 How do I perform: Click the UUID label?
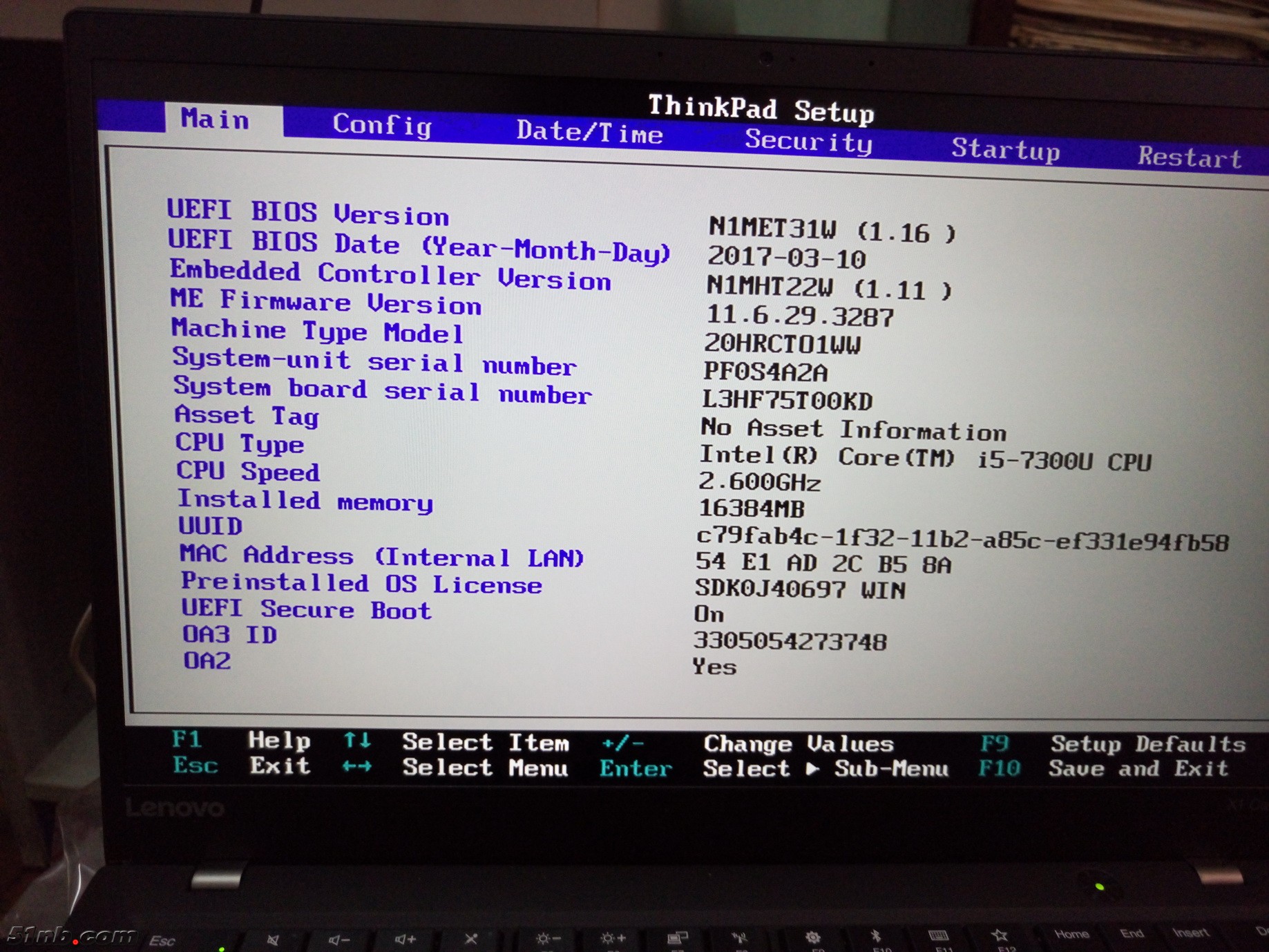(210, 526)
